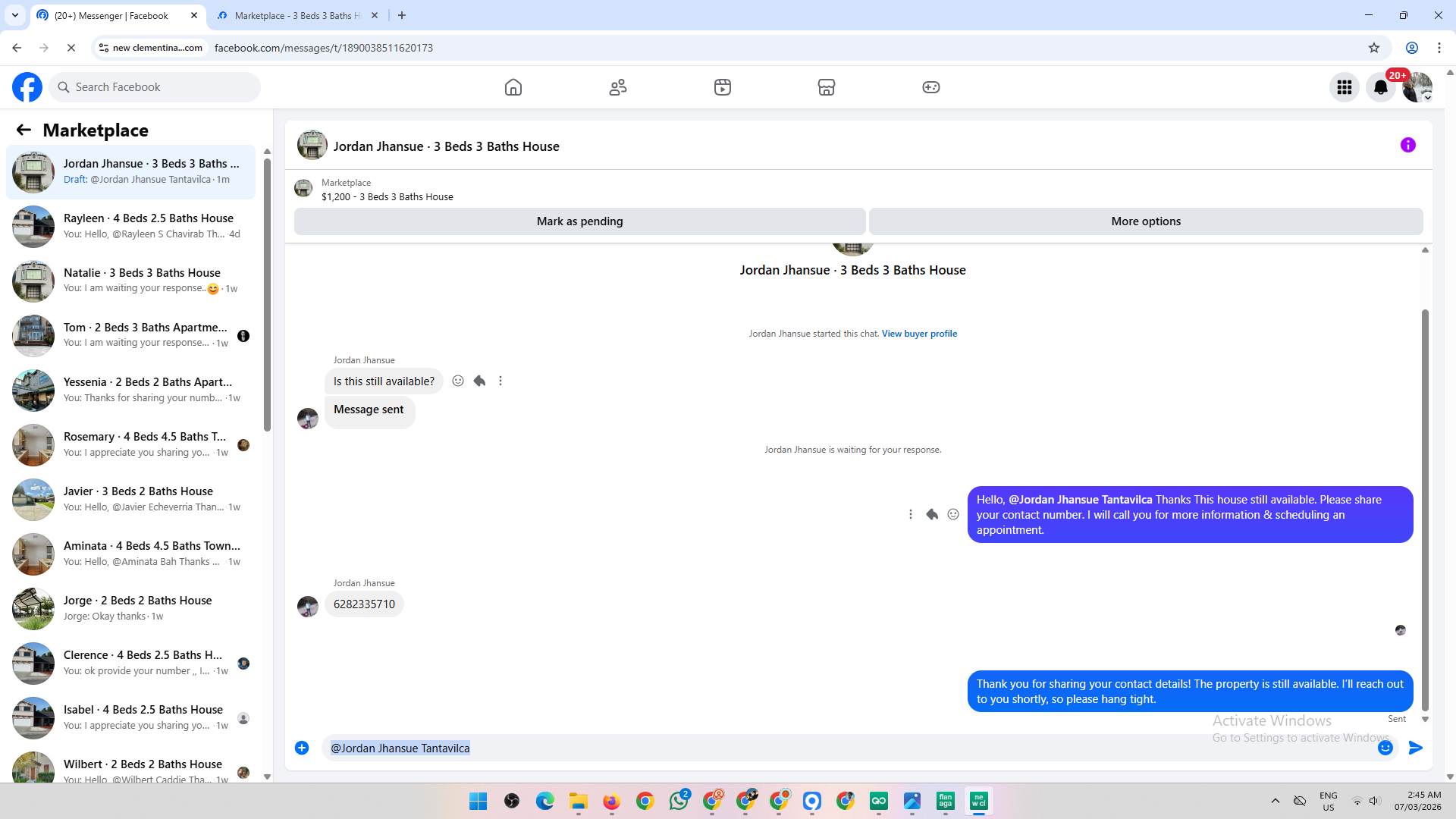Open the notifications bell
The image size is (1456, 819).
coord(1381,87)
